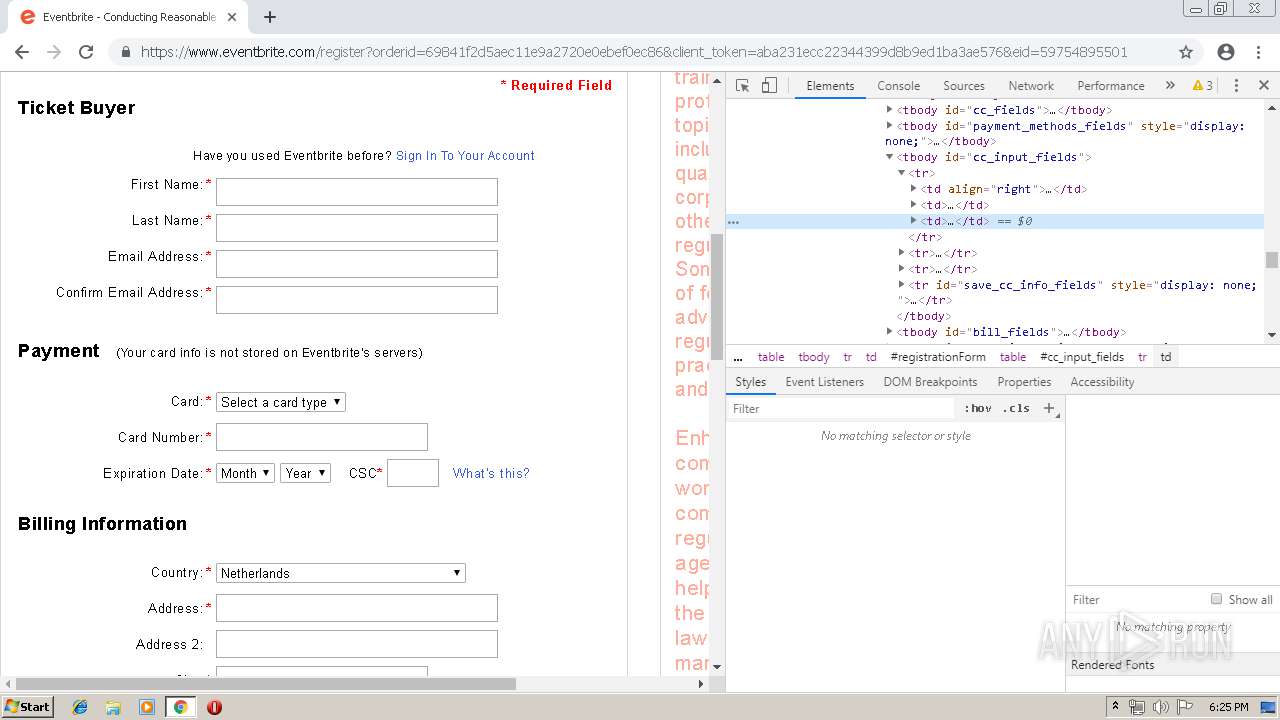Collapse the tbody cc_input_fields node
Image resolution: width=1280 pixels, height=720 pixels.
point(890,157)
